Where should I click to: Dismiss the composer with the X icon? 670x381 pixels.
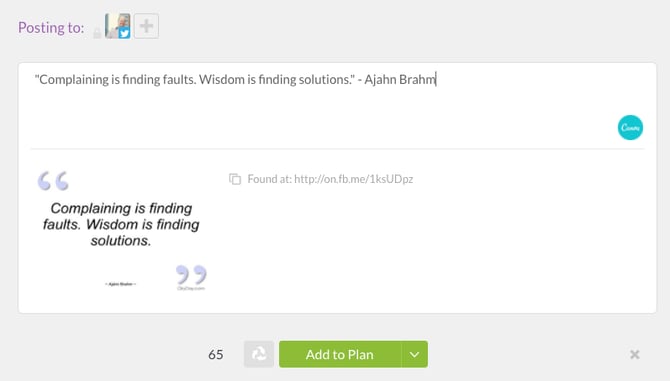click(635, 354)
